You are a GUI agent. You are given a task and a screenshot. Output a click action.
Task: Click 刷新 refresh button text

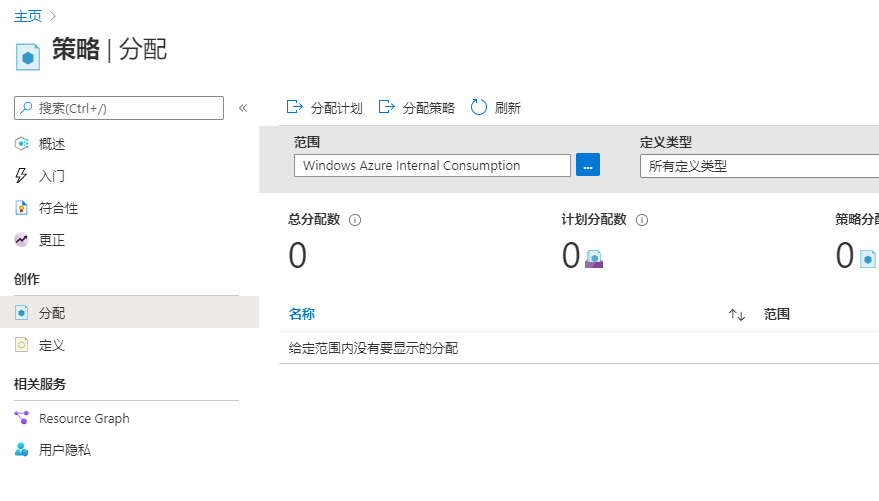(x=508, y=108)
